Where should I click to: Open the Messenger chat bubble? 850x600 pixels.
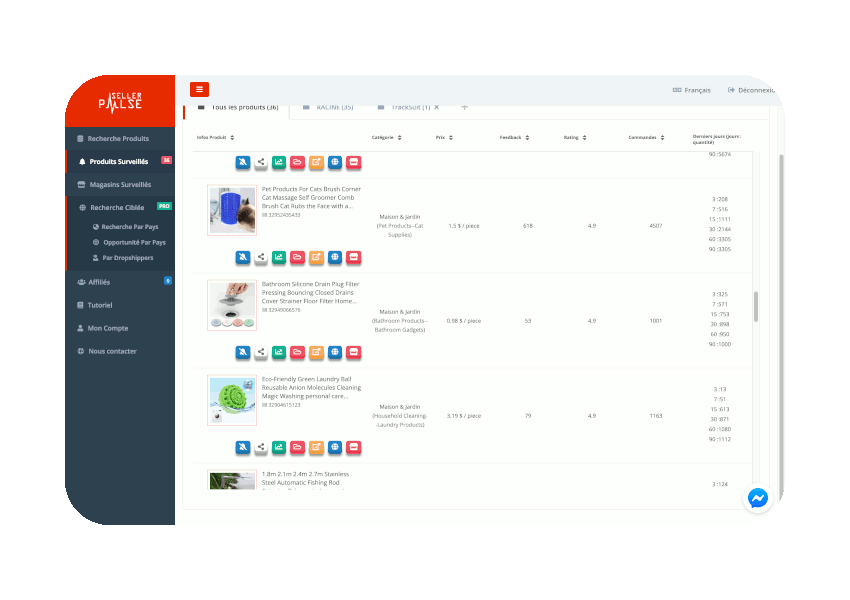point(757,498)
